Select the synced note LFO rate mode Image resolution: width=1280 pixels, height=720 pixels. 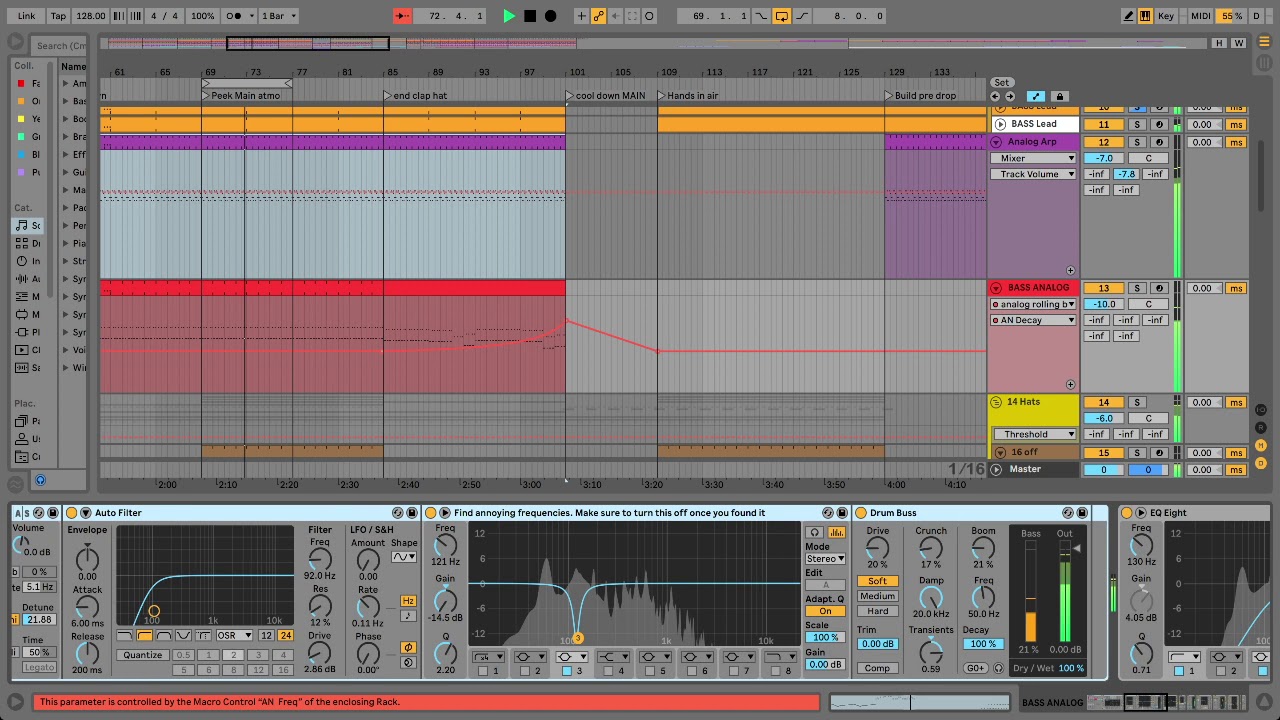408,616
